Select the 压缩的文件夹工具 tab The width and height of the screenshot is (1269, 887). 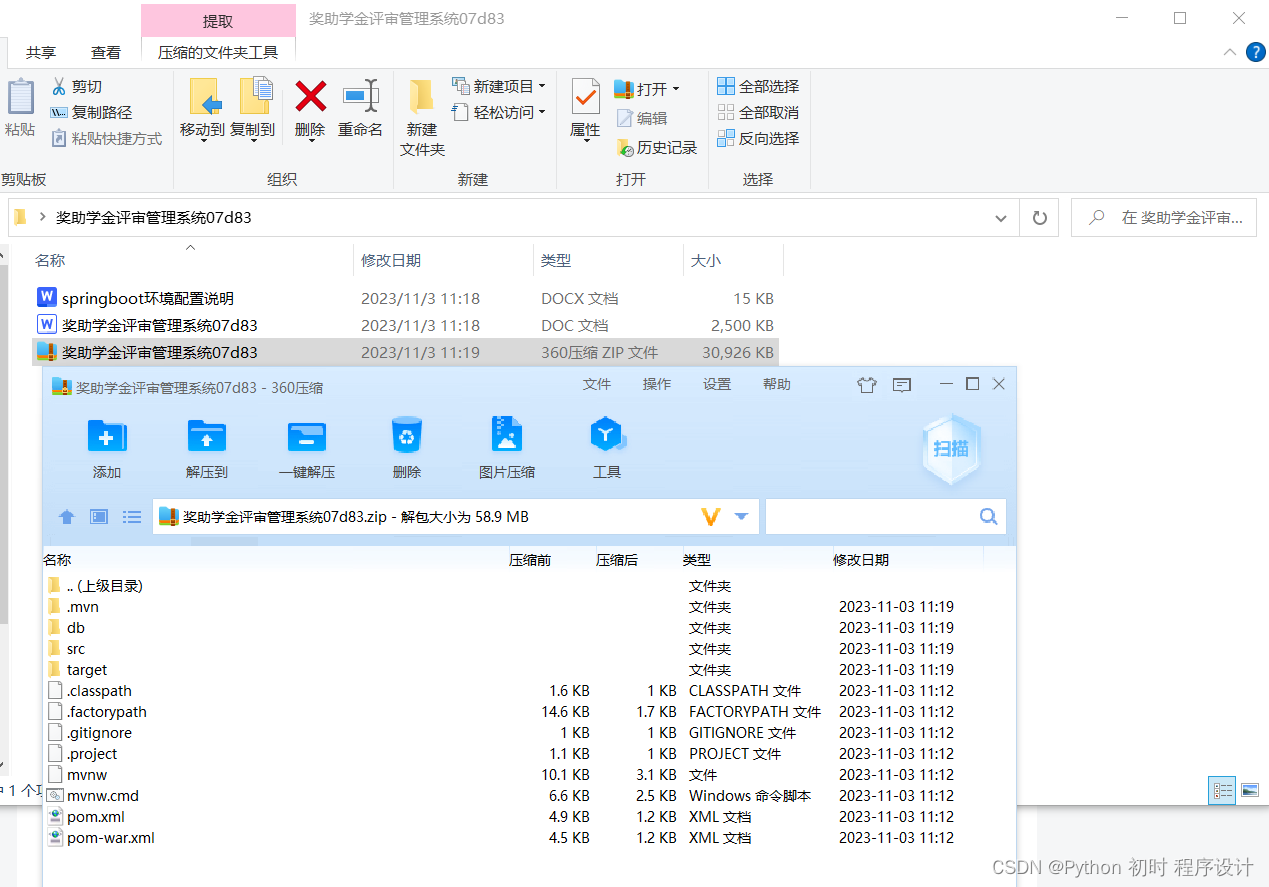tap(218, 52)
